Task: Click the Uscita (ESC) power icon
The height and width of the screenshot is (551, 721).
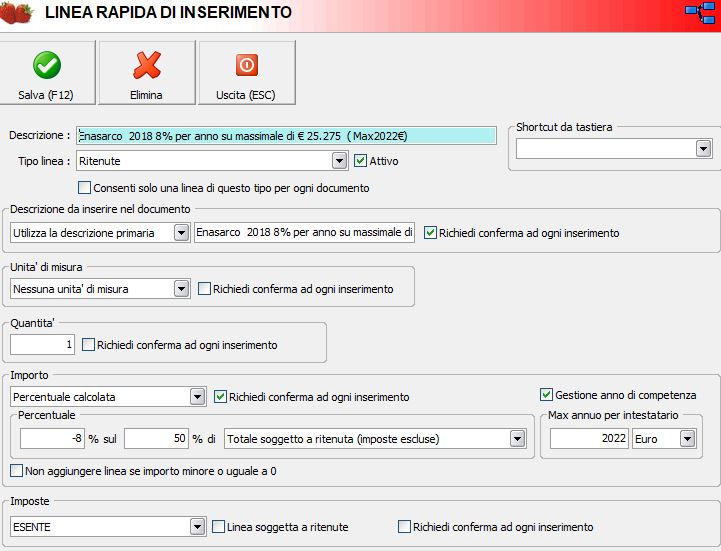Action: (246, 65)
